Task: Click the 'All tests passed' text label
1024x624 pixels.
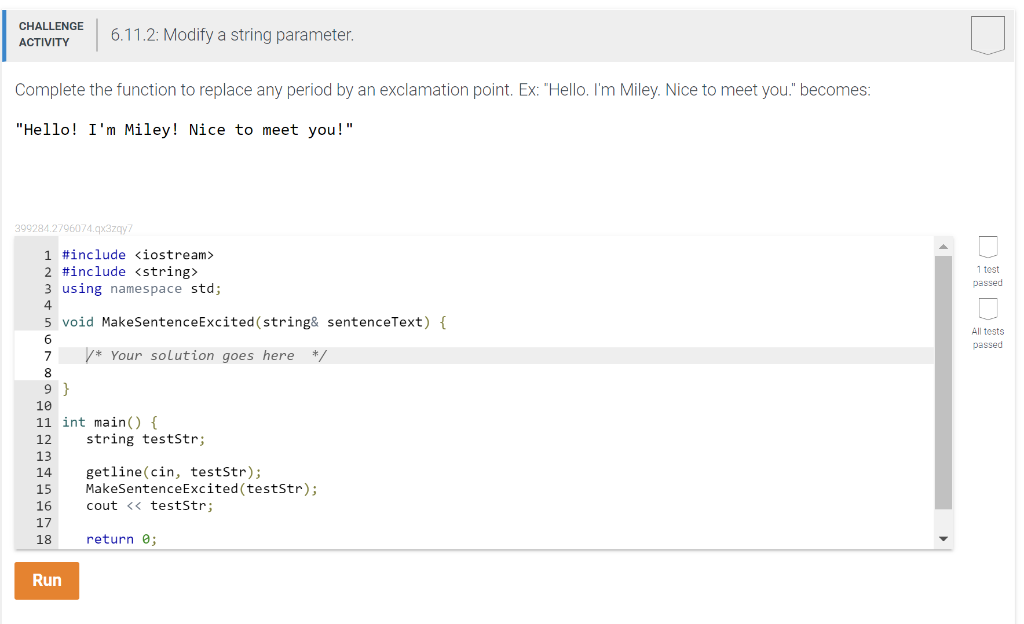Action: pos(987,338)
